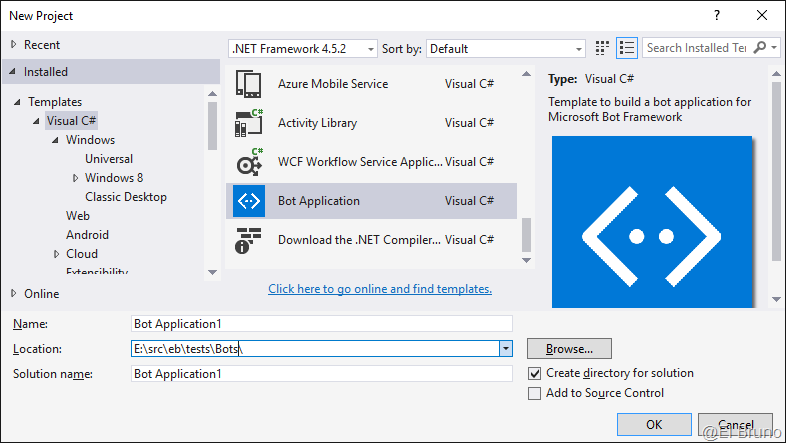This screenshot has width=786, height=443.
Task: Click the search magnifier icon
Action: click(760, 48)
